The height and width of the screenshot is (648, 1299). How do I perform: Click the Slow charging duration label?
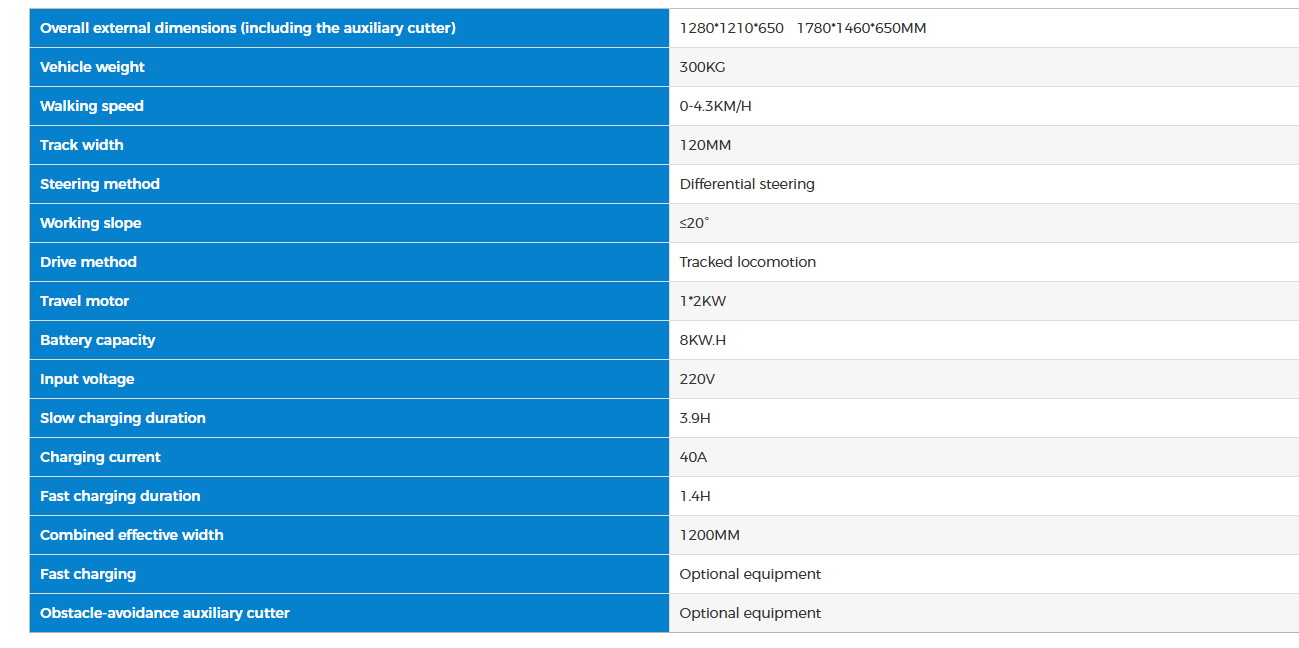coord(123,418)
